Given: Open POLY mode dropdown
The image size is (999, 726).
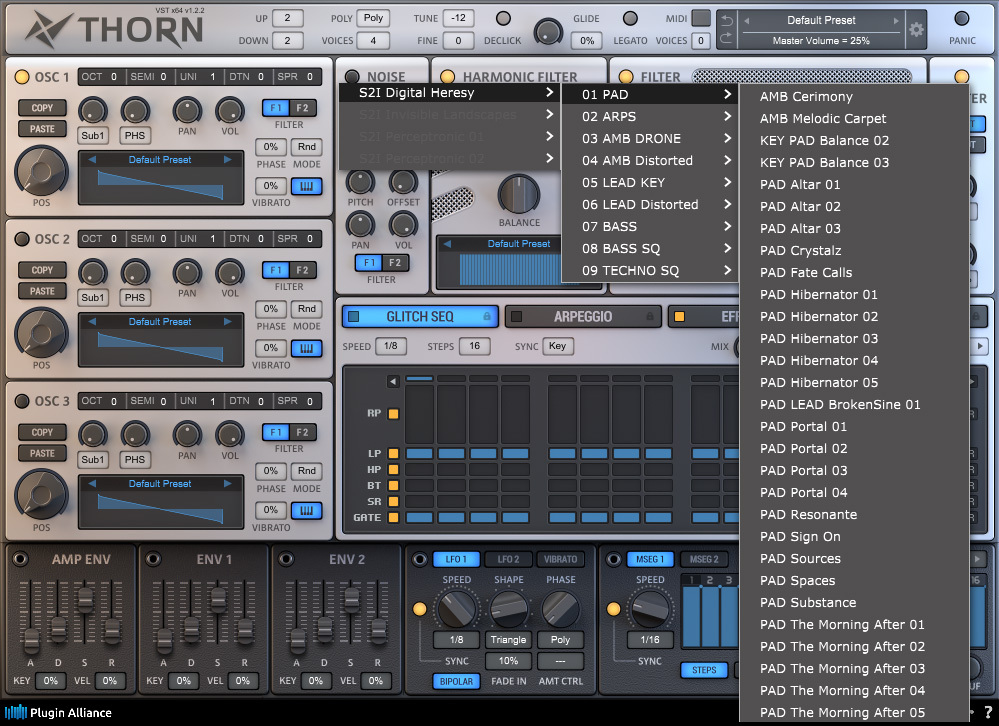Looking at the screenshot, I should click(373, 18).
